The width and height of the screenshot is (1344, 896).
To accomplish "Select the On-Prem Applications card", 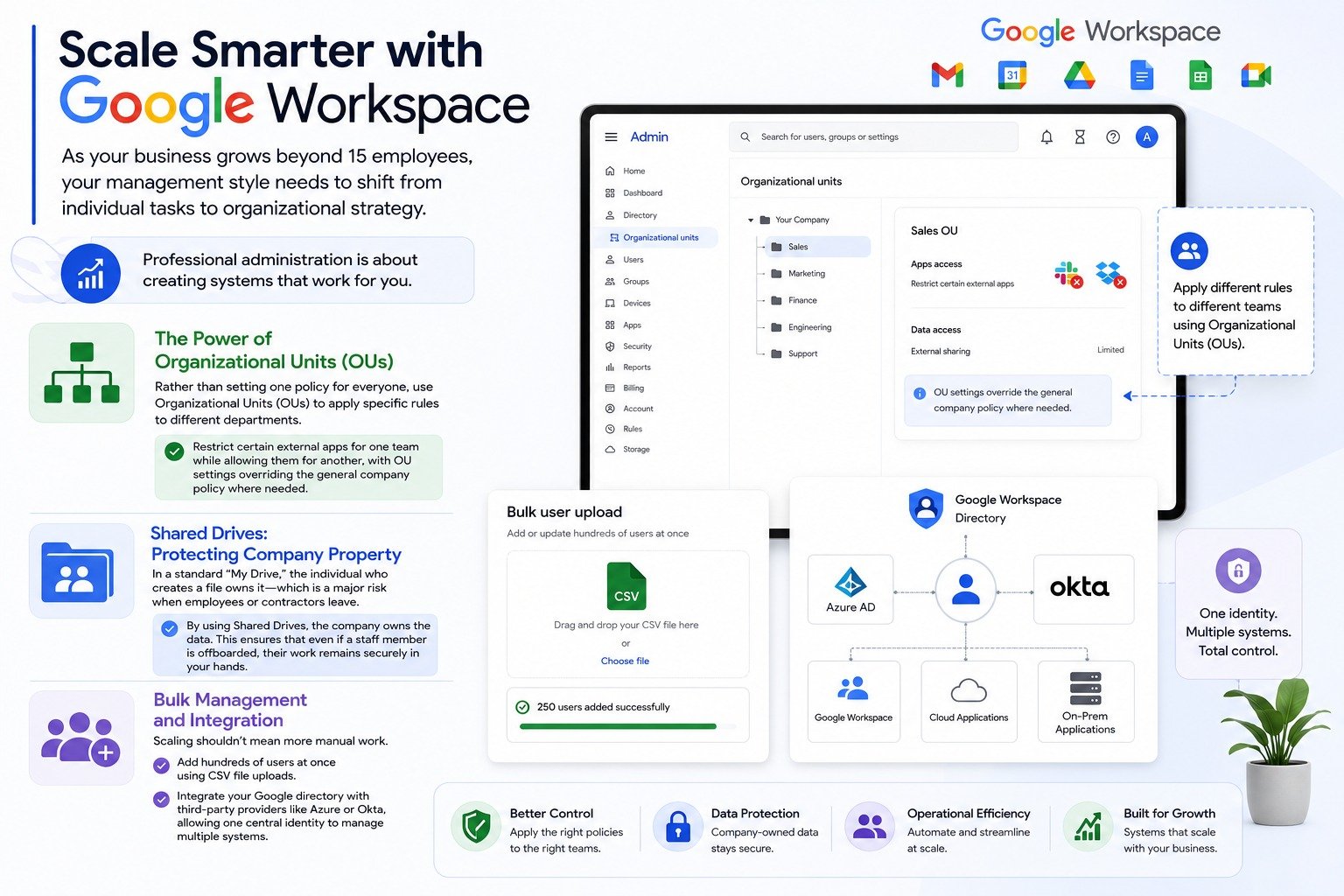I will [x=1085, y=702].
